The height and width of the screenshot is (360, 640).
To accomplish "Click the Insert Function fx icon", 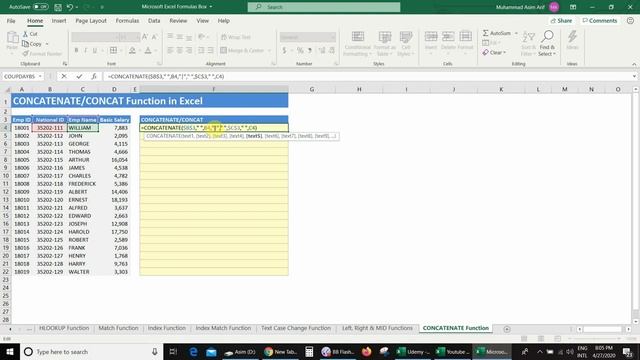I will [94, 76].
